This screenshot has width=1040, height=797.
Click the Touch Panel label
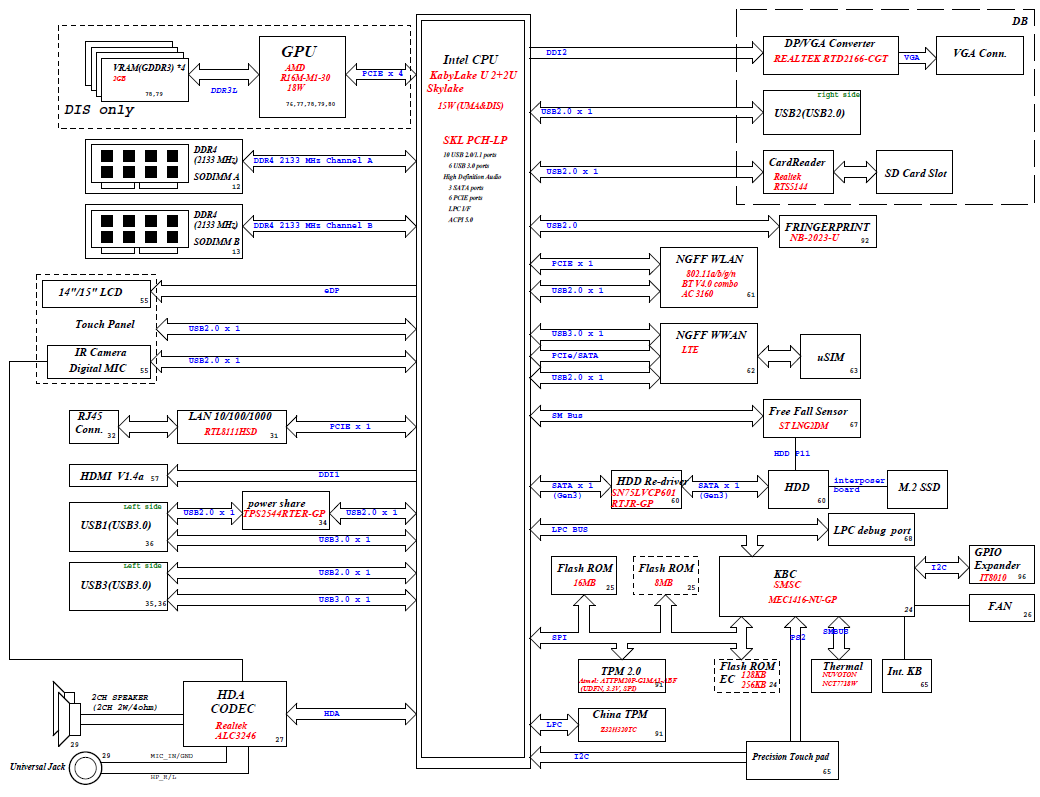[105, 324]
